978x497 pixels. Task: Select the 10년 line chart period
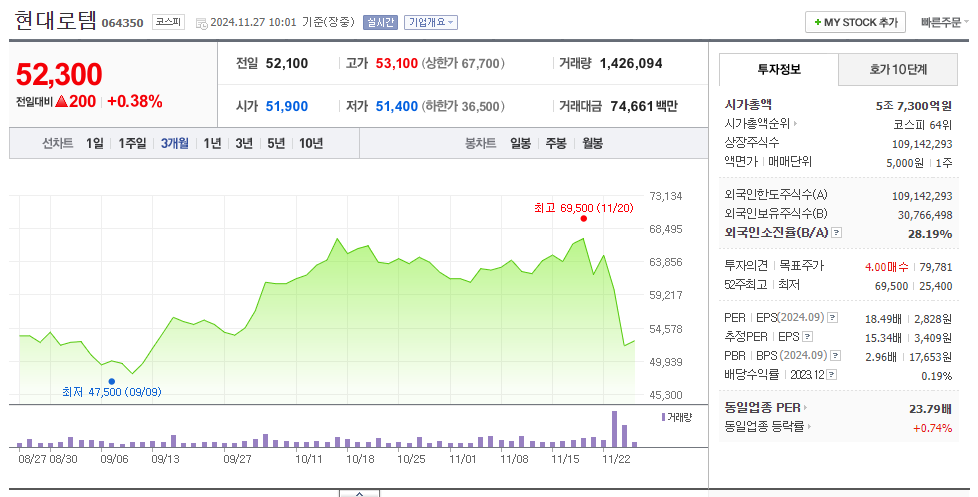coord(311,143)
